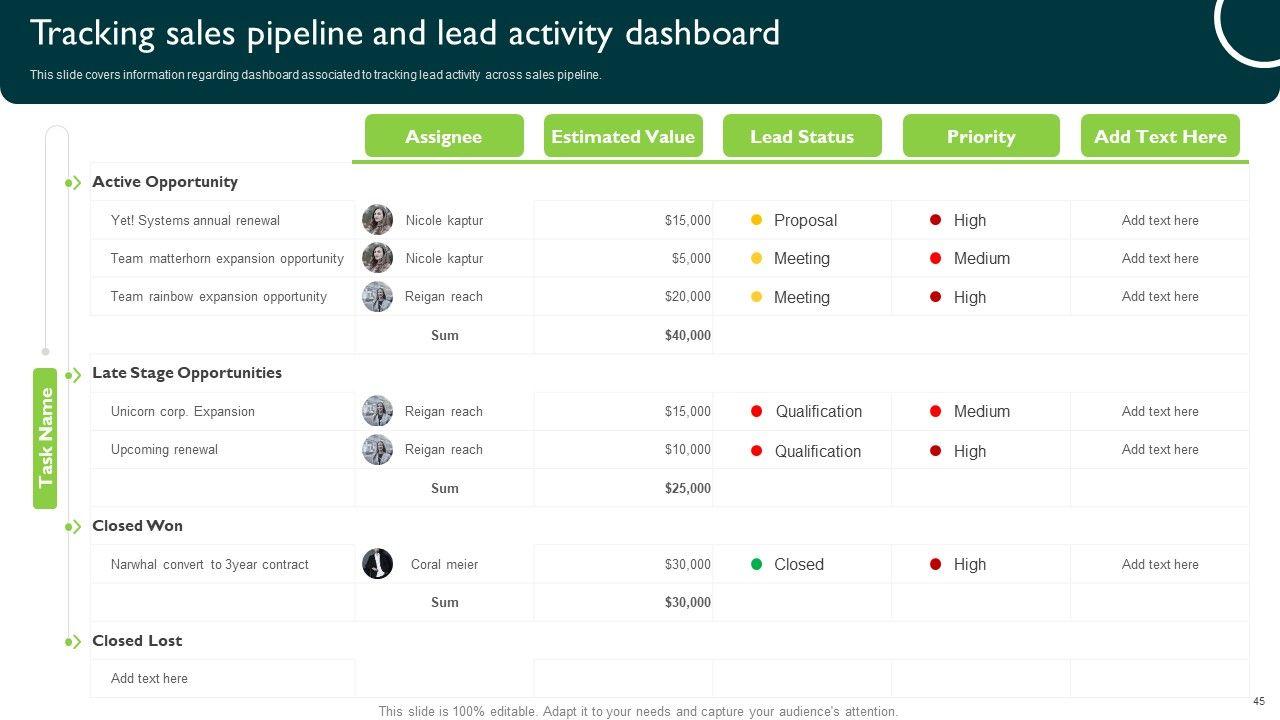This screenshot has height=720, width=1280.
Task: Click the Add Text Here header button
Action: click(x=1160, y=136)
